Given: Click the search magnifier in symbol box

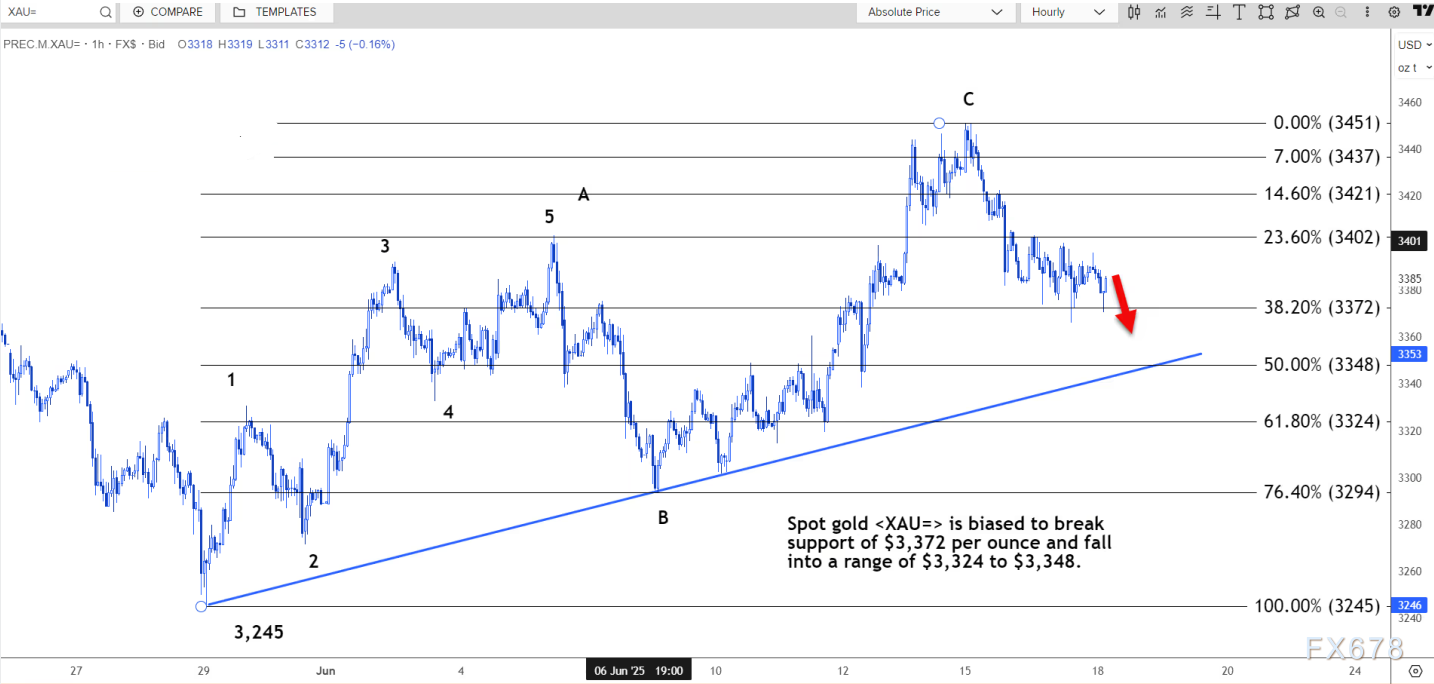Looking at the screenshot, I should point(106,12).
